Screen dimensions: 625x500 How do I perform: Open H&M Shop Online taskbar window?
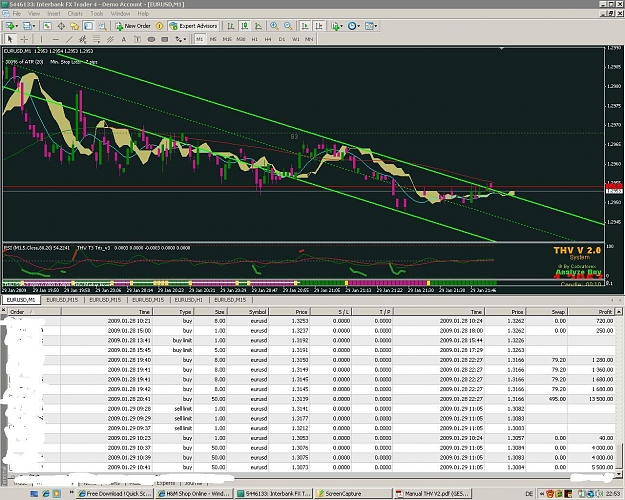tap(194, 494)
